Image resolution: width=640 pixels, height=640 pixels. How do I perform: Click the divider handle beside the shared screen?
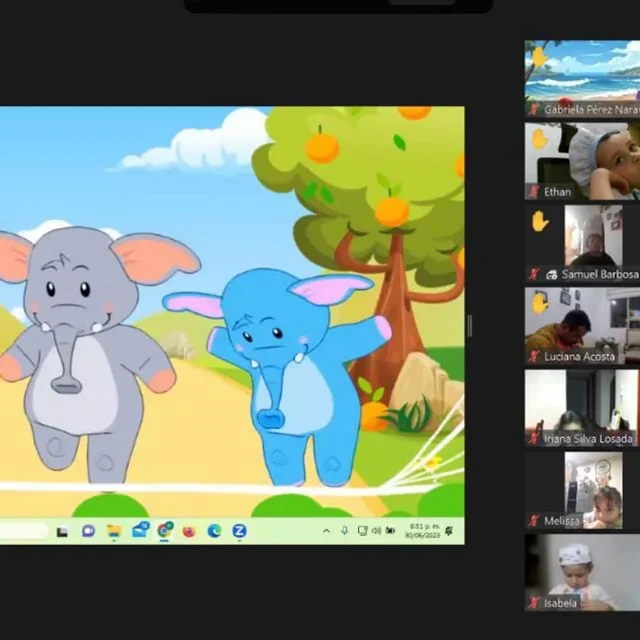pyautogui.click(x=469, y=326)
